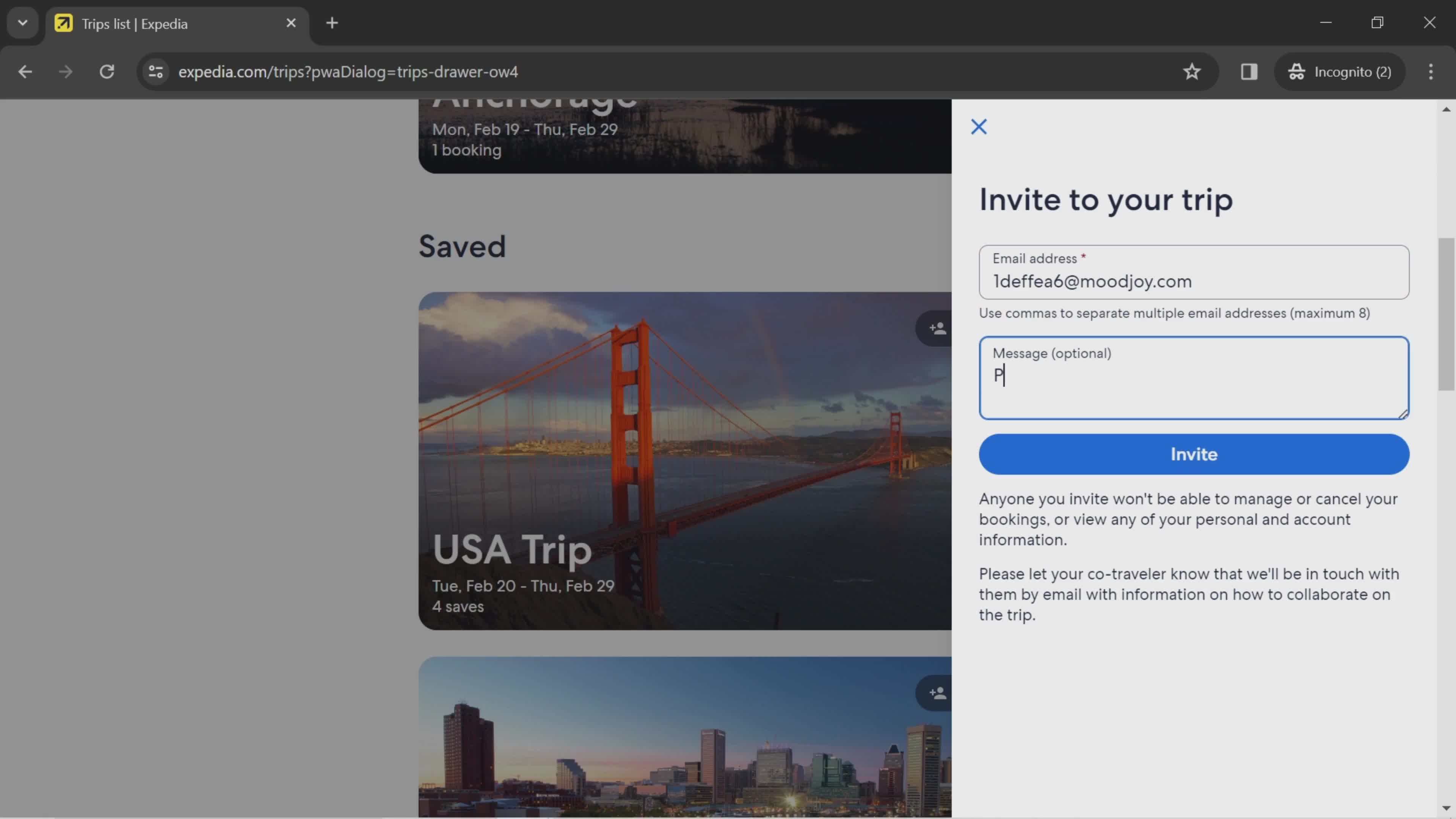Open Chrome three-dot menu
The width and height of the screenshot is (1456, 819).
point(1431,72)
